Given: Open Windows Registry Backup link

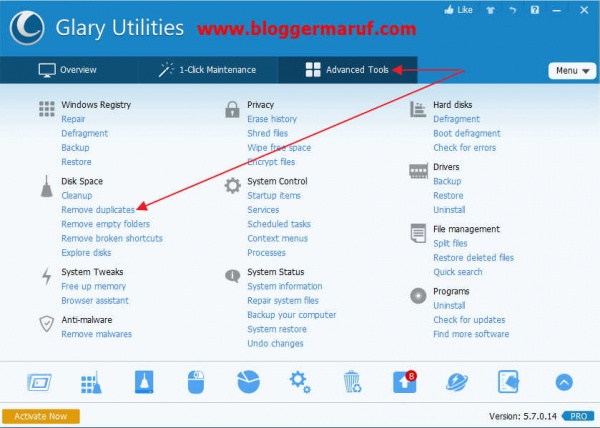Looking at the screenshot, I should point(75,148).
